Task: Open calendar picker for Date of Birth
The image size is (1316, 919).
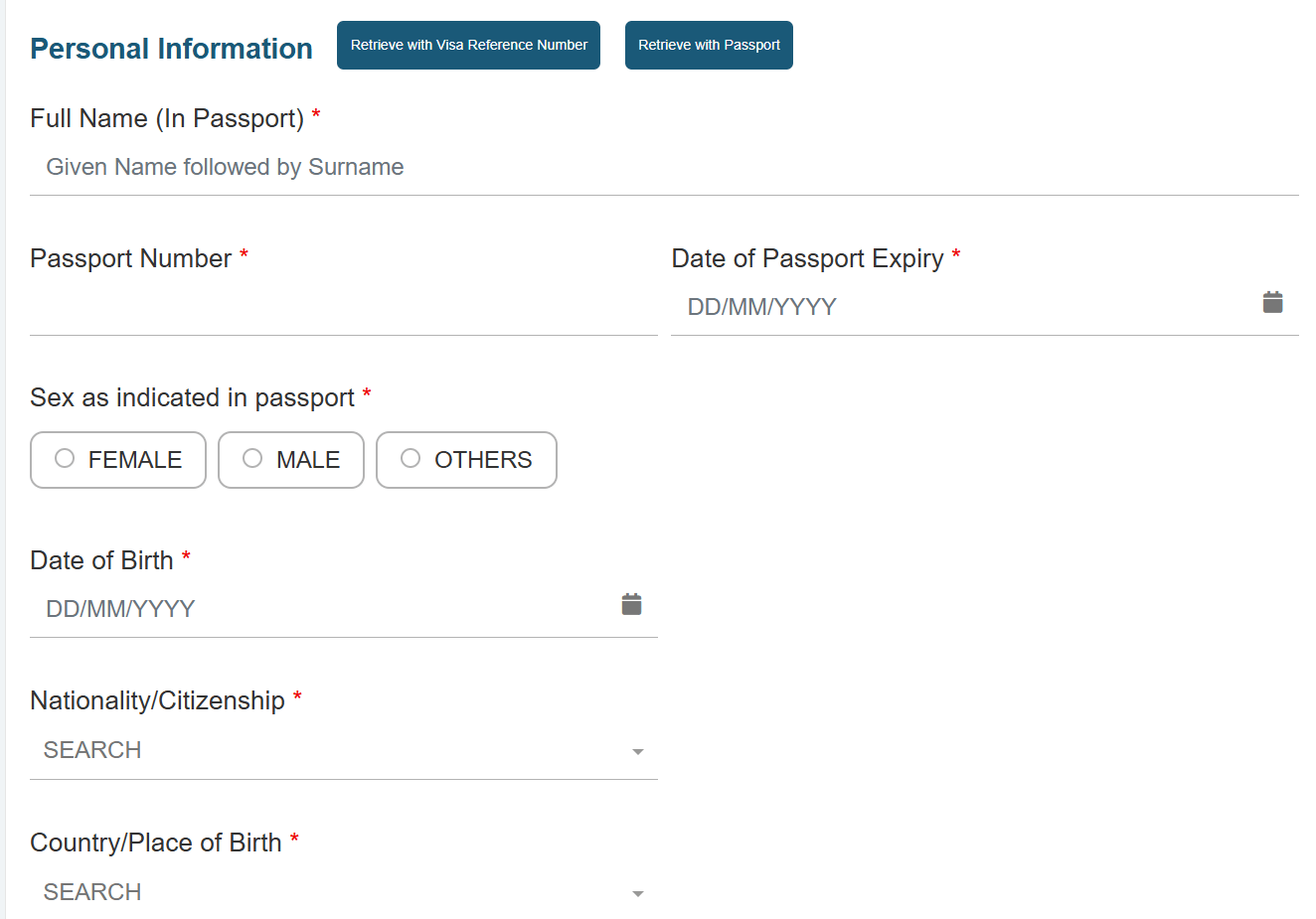Action: coord(631,605)
